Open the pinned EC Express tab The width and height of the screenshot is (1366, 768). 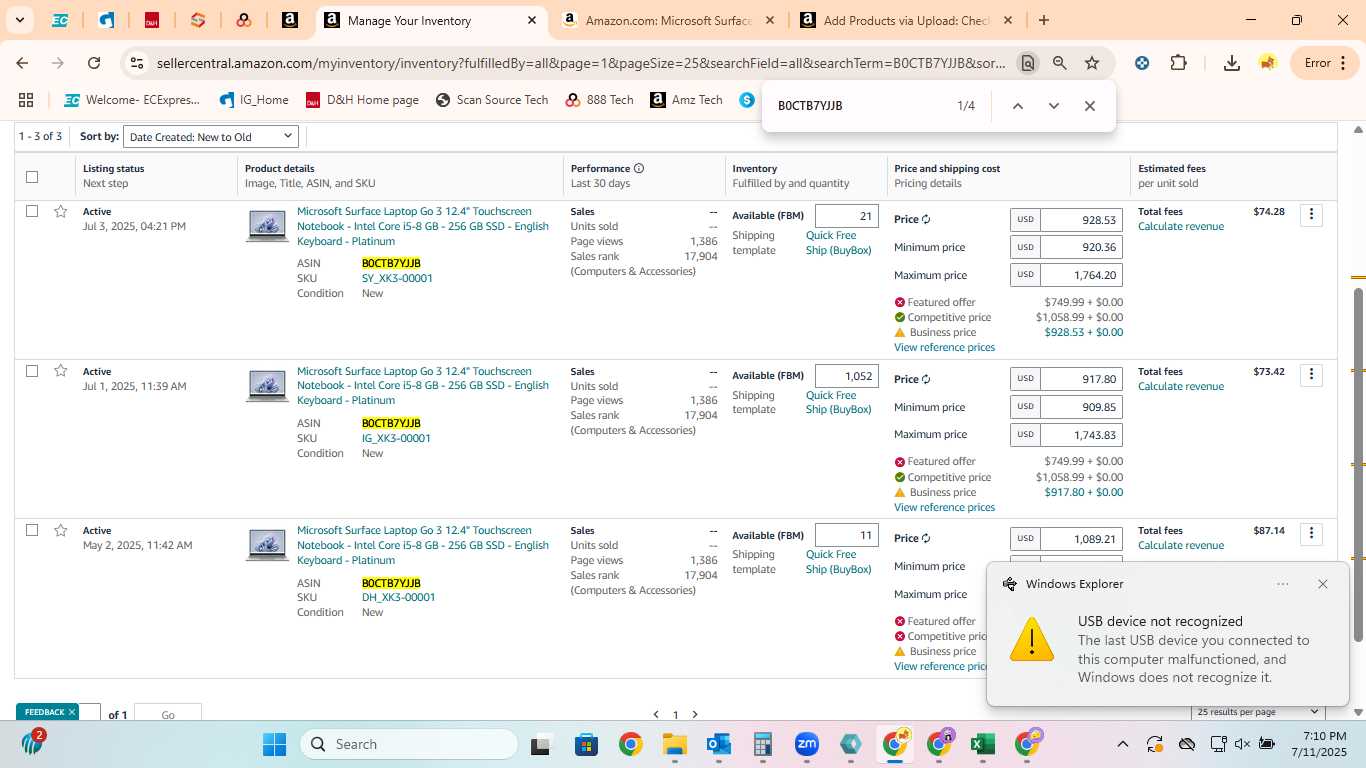coord(60,20)
